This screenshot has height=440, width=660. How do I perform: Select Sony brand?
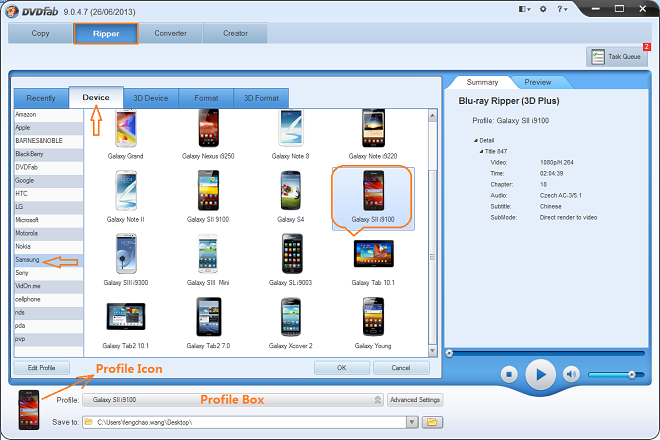coord(48,273)
